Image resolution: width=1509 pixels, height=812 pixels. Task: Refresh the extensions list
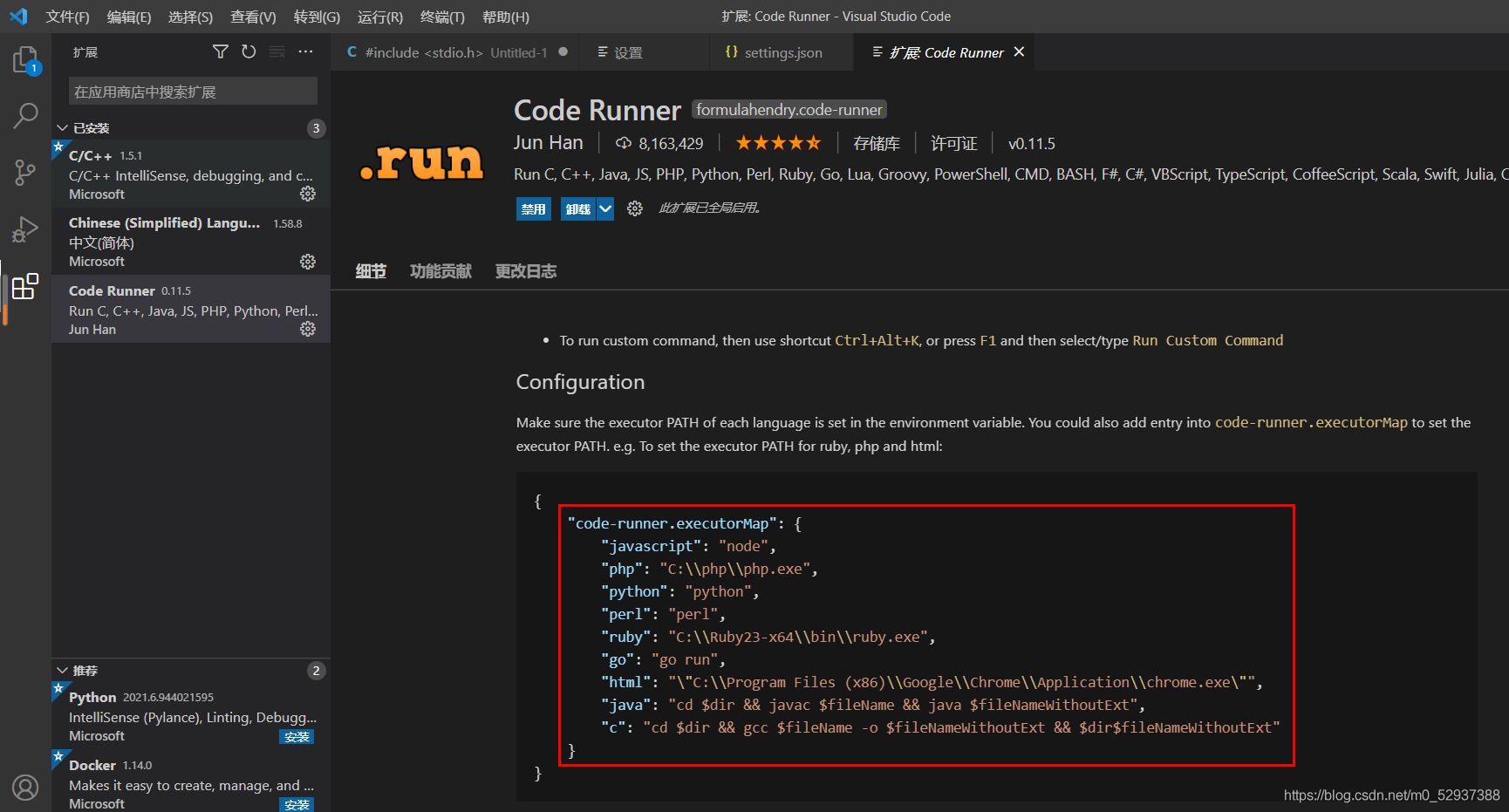[249, 52]
